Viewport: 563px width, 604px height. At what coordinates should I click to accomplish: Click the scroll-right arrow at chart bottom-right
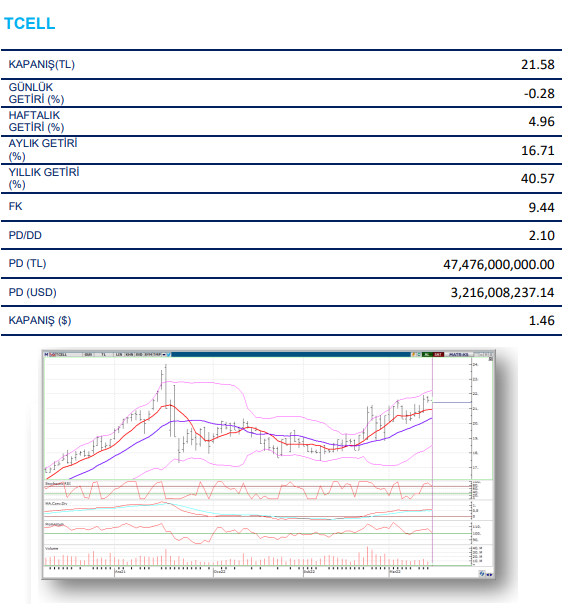[491, 575]
